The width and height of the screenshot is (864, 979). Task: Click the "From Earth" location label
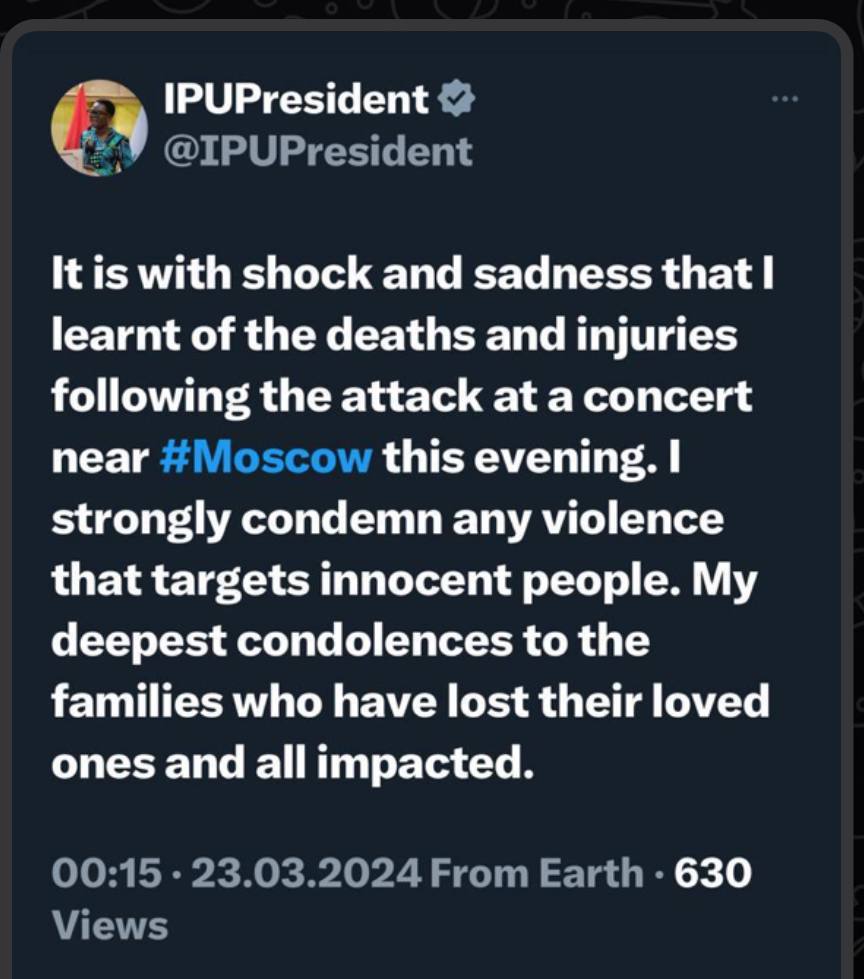pyautogui.click(x=537, y=873)
